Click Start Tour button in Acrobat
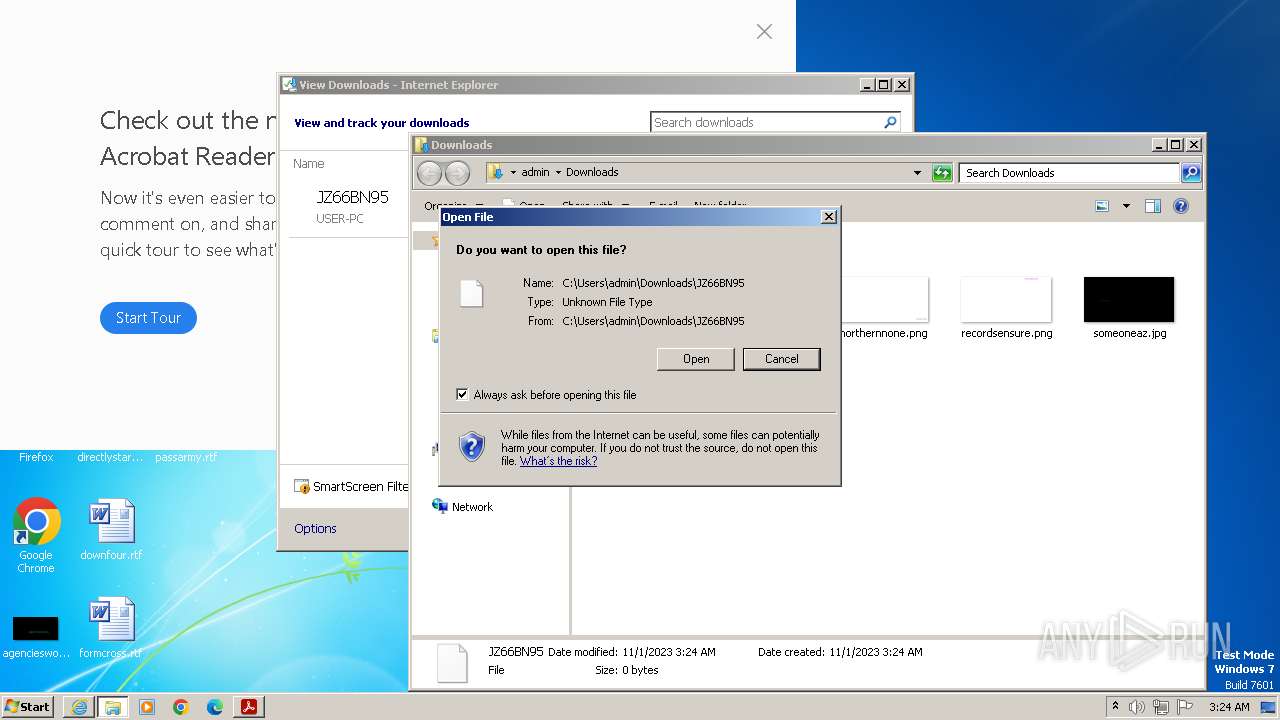This screenshot has width=1280, height=720. [x=148, y=318]
